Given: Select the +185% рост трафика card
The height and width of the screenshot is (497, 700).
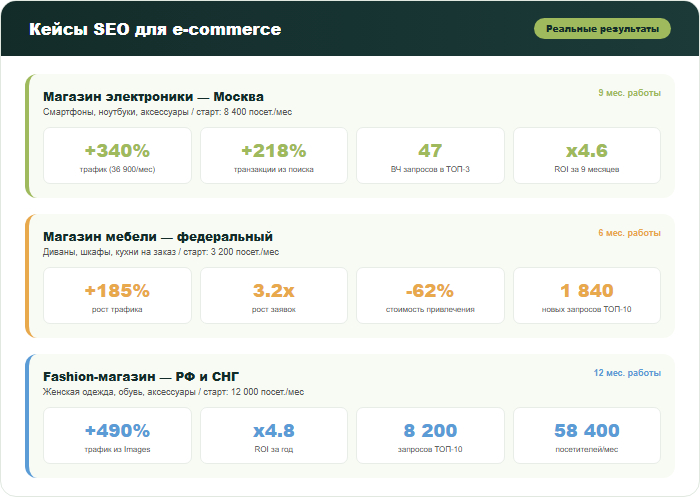Looking at the screenshot, I should click(118, 296).
